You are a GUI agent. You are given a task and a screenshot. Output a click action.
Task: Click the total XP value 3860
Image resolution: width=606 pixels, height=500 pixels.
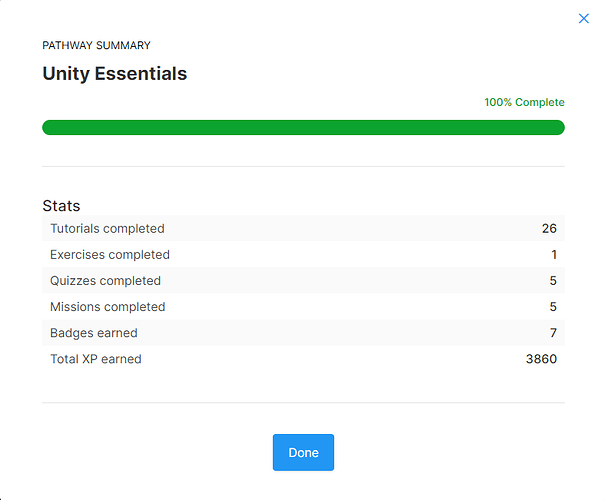tap(541, 359)
